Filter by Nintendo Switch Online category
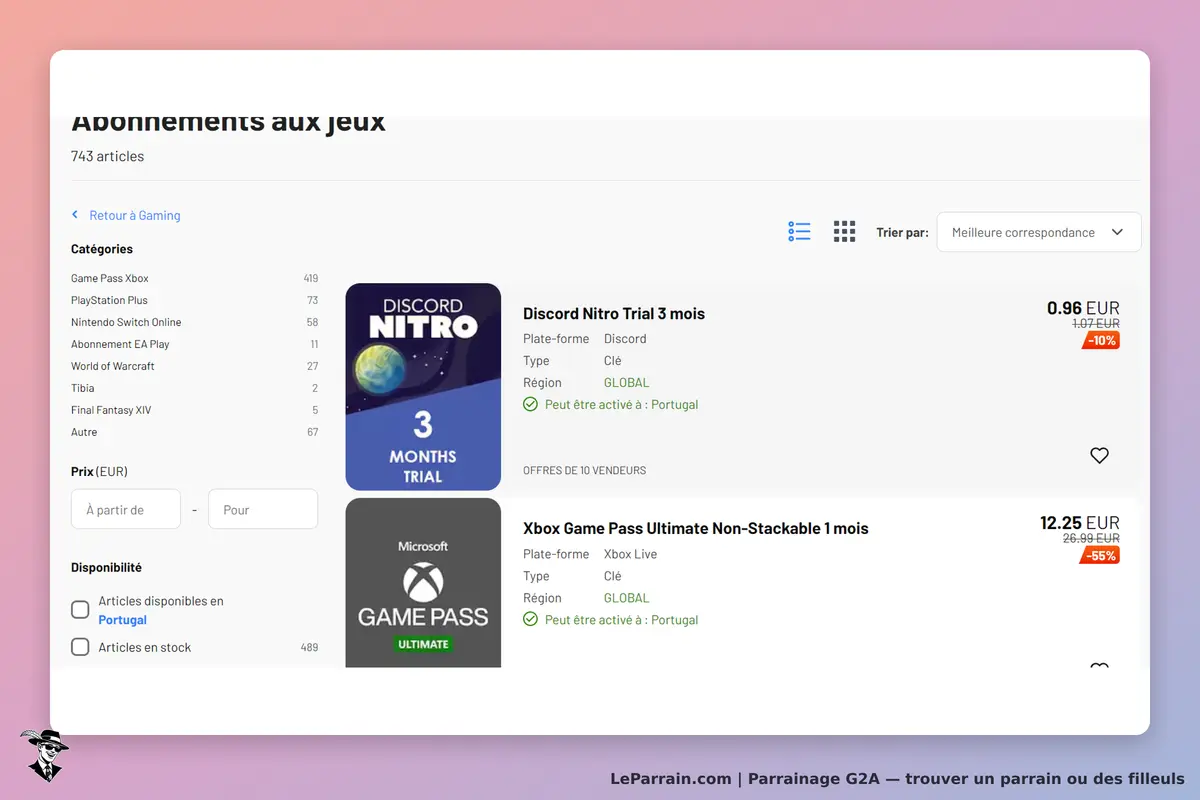The height and width of the screenshot is (800, 1200). [126, 322]
